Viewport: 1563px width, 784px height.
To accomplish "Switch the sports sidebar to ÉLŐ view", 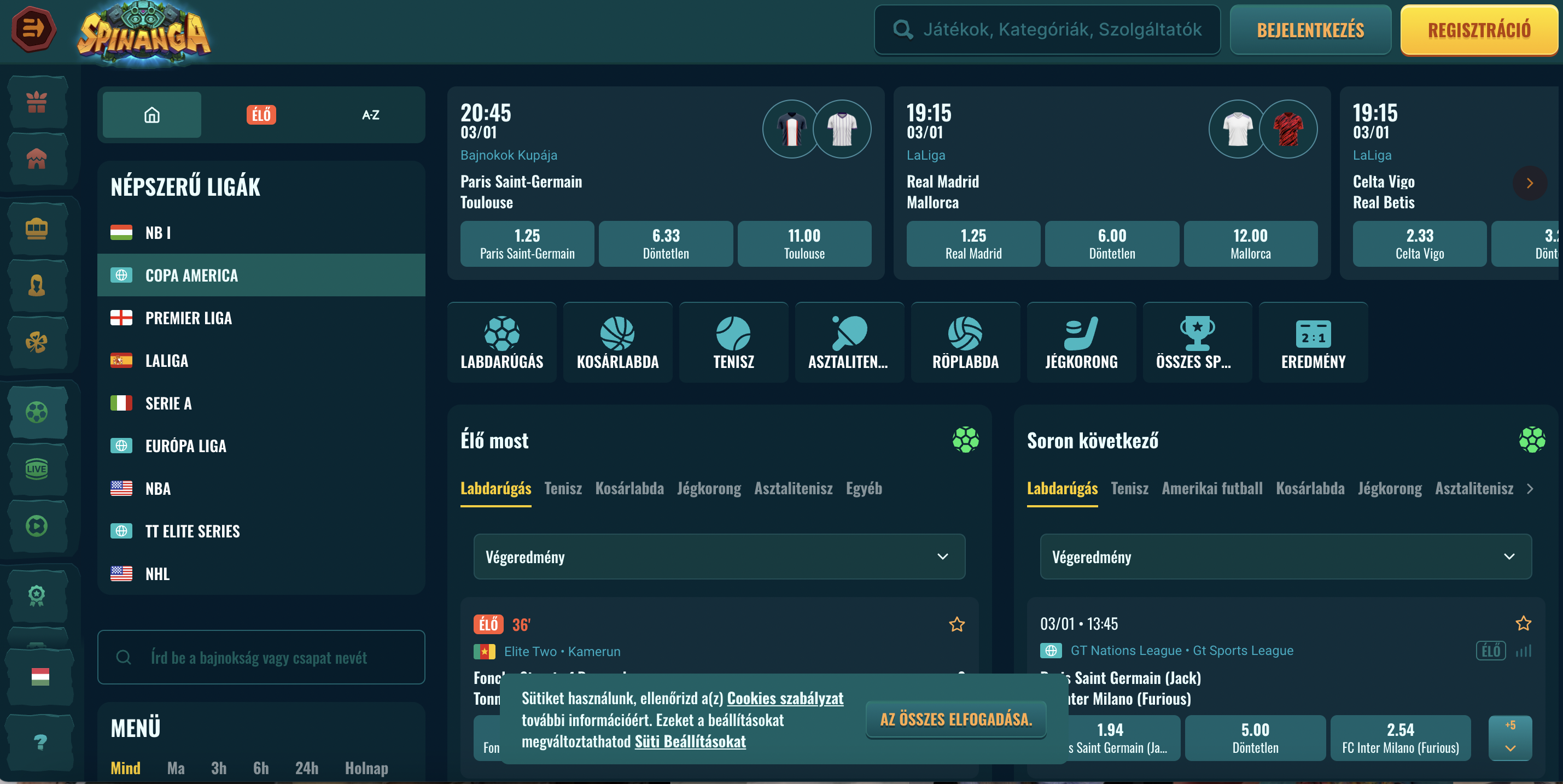I will (x=261, y=115).
